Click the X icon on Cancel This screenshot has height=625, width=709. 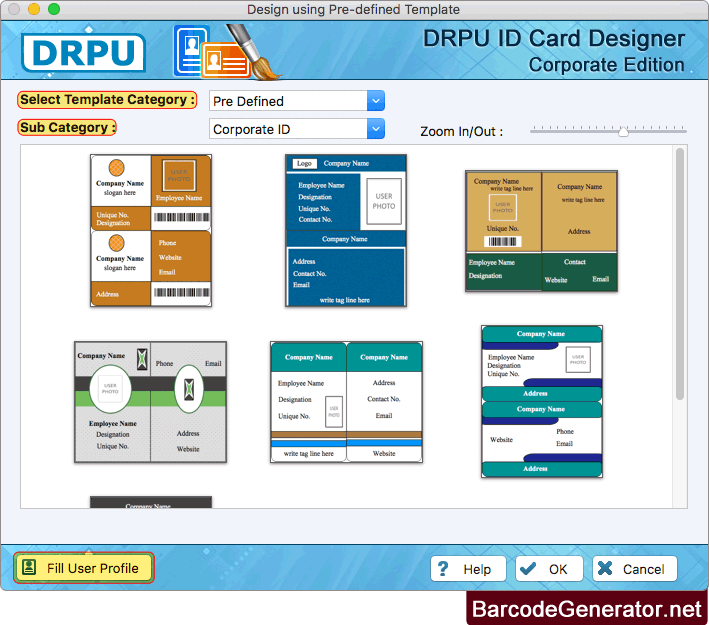pos(605,568)
